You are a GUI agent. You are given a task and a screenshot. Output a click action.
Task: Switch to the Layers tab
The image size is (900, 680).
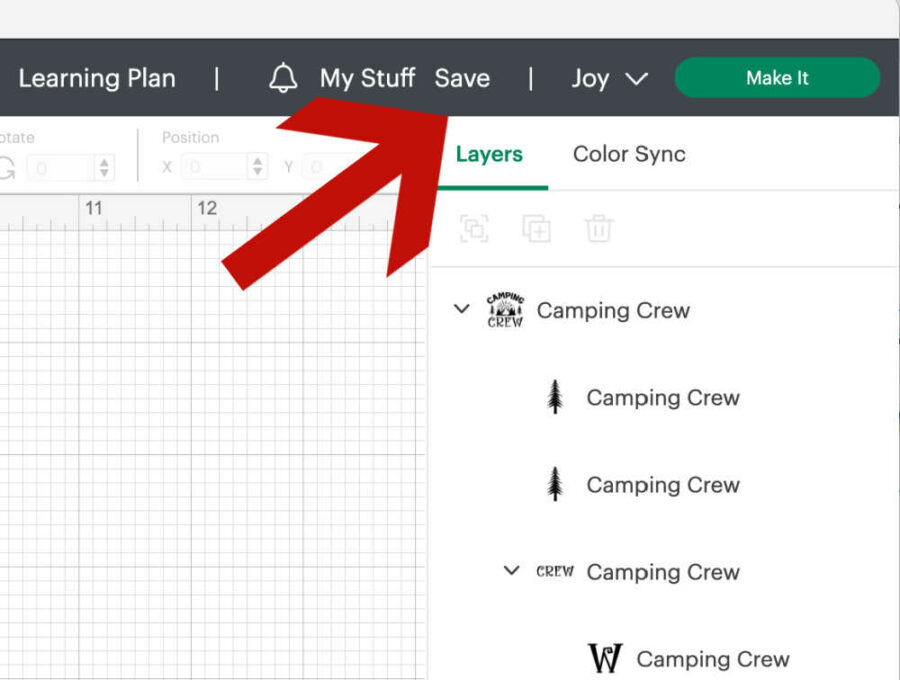tap(489, 154)
